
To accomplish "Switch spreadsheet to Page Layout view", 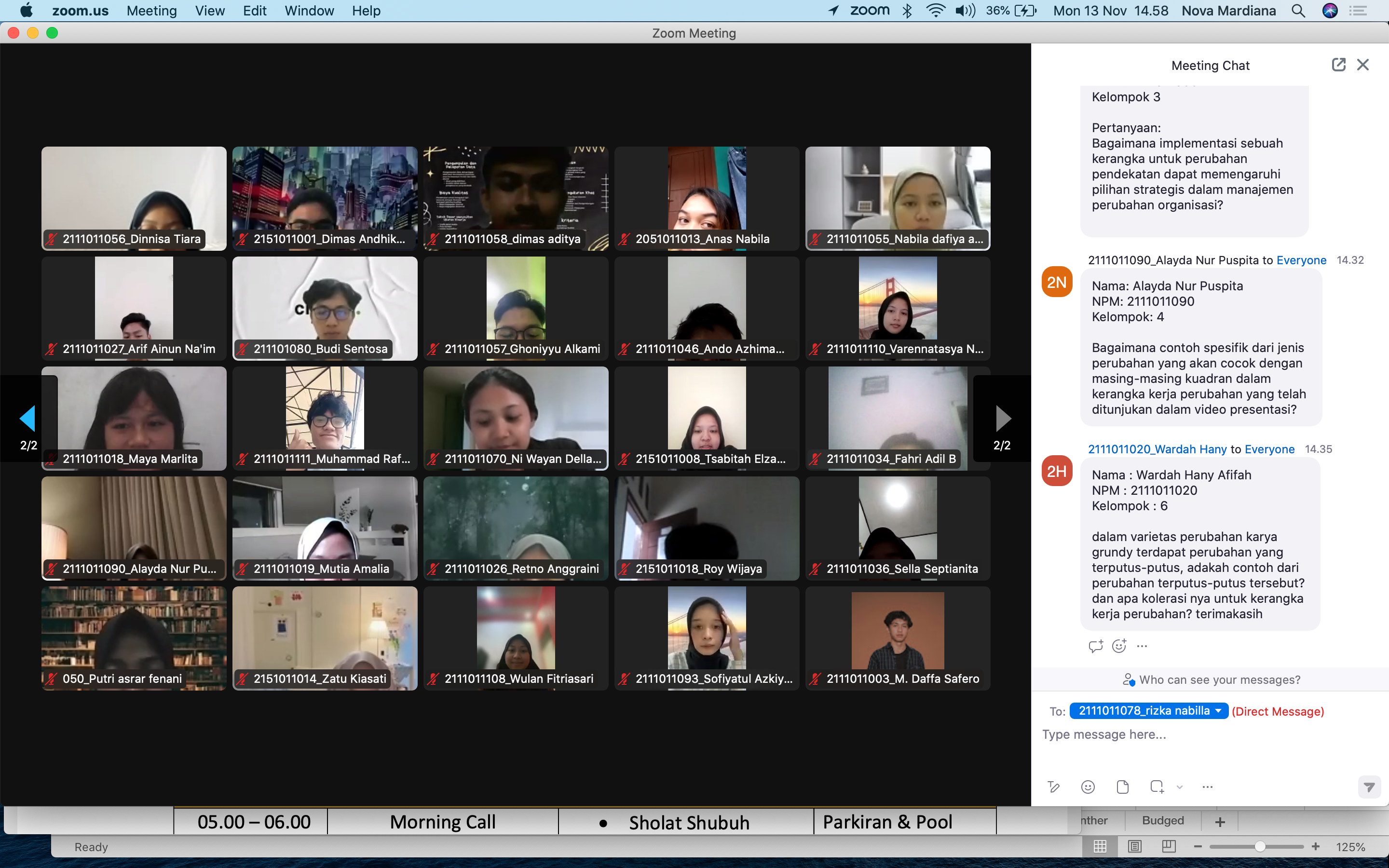I will pos(1134,846).
